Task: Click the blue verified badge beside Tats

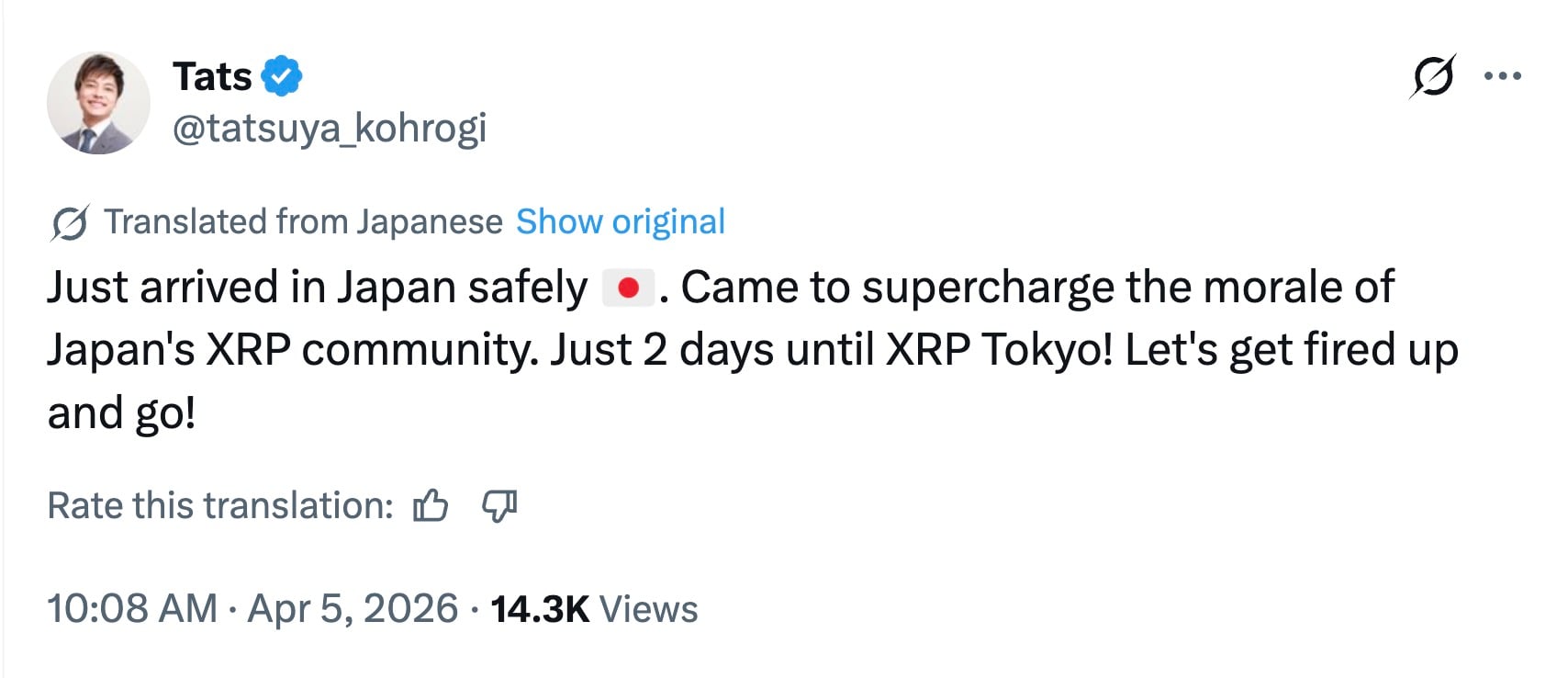Action: (282, 76)
